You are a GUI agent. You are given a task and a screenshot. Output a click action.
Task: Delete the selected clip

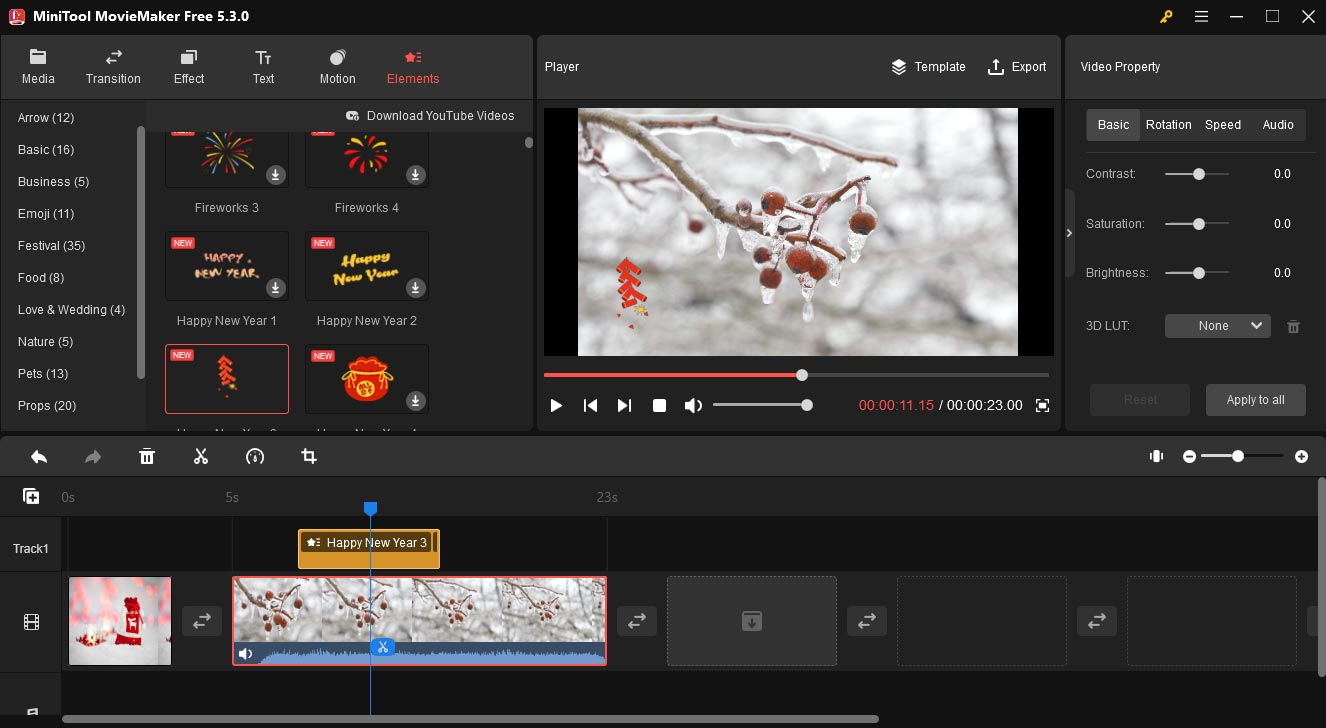point(147,456)
